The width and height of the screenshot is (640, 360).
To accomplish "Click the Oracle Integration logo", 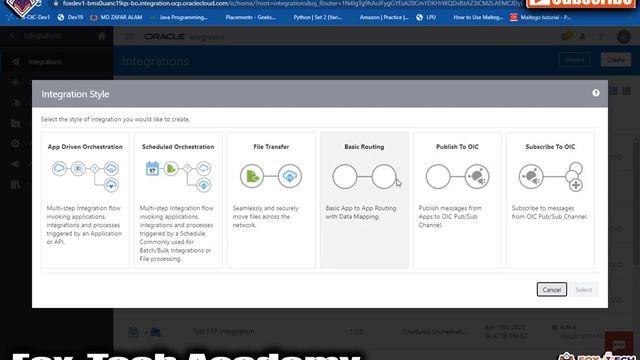I will click(x=184, y=37).
